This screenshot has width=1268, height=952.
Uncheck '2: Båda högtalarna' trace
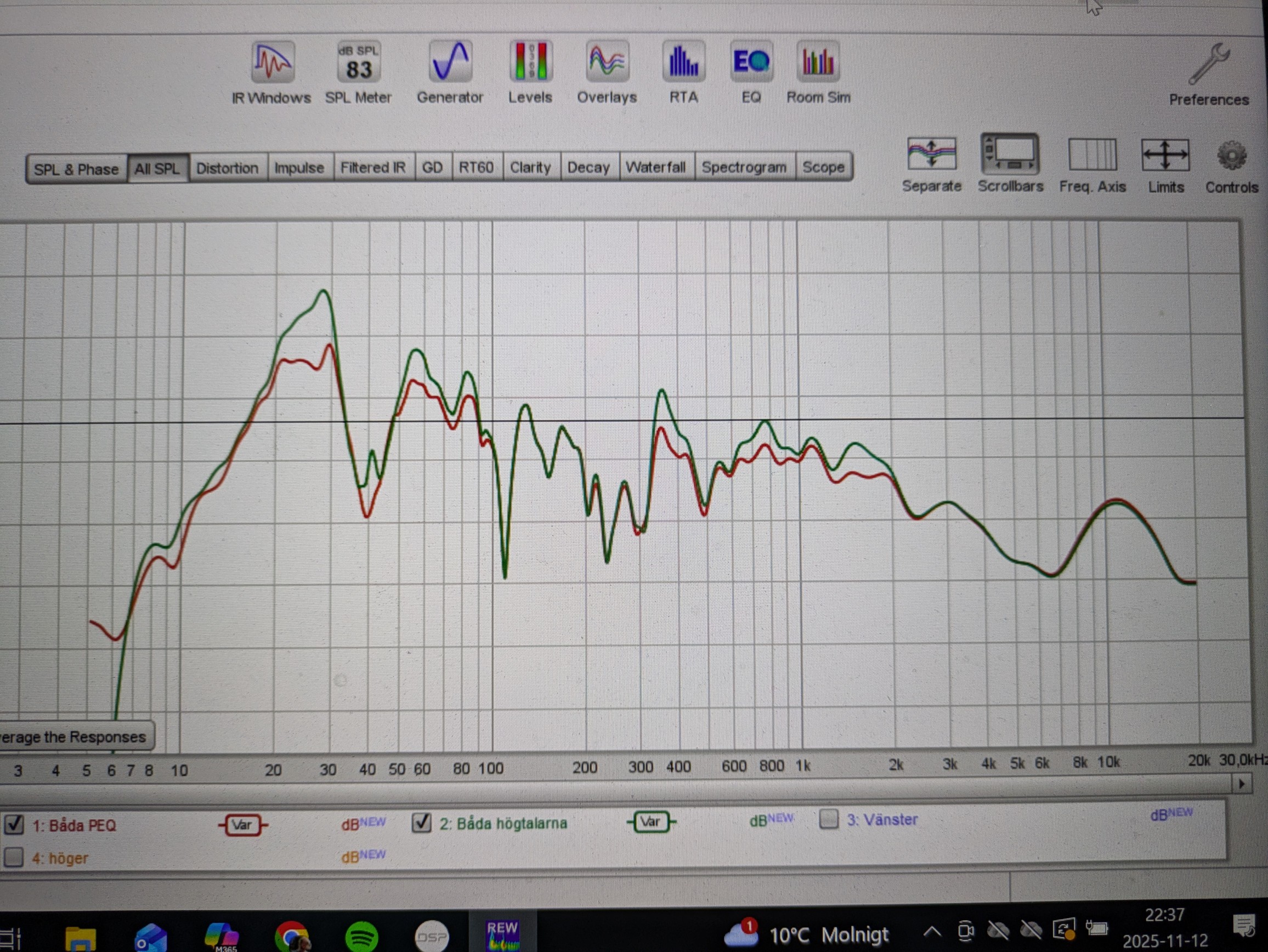(422, 823)
